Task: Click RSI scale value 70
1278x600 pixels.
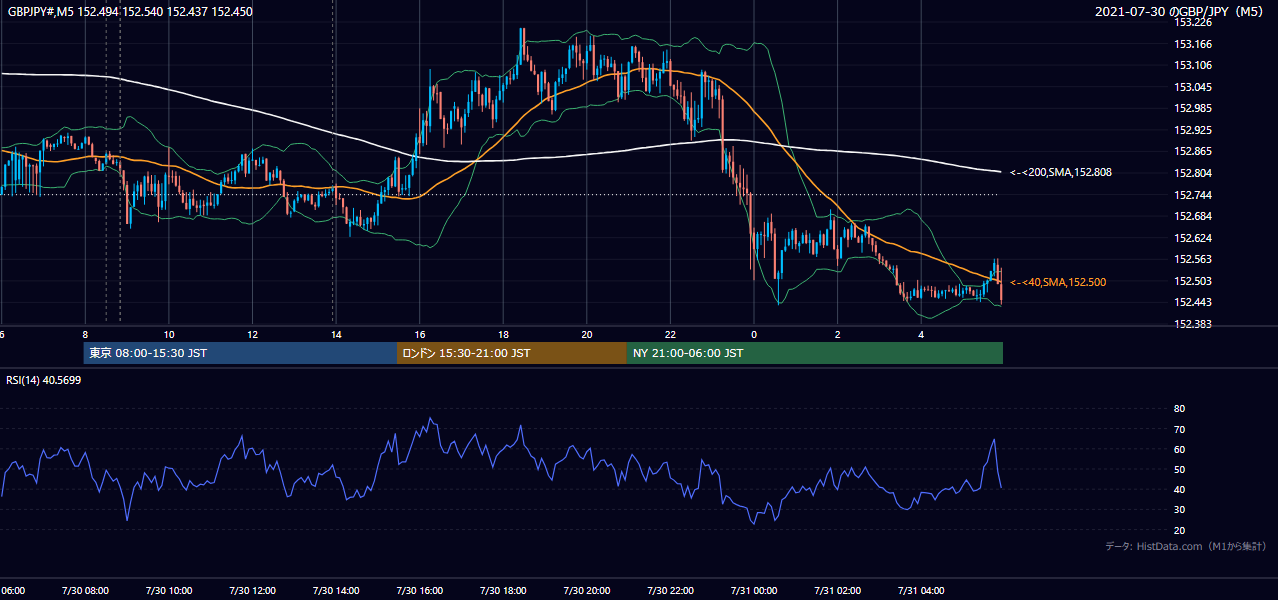Action: pyautogui.click(x=1179, y=429)
